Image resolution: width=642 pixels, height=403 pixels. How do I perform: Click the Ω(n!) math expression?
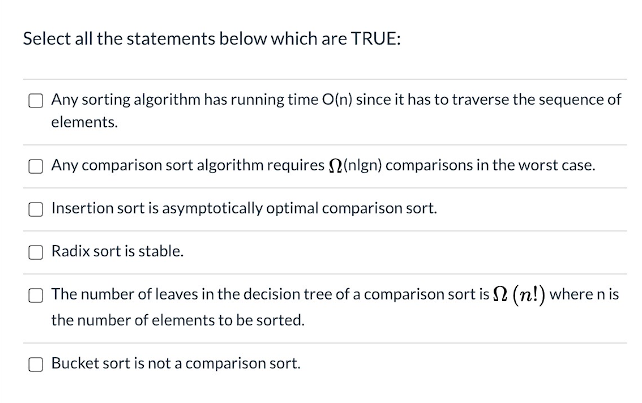[520, 294]
